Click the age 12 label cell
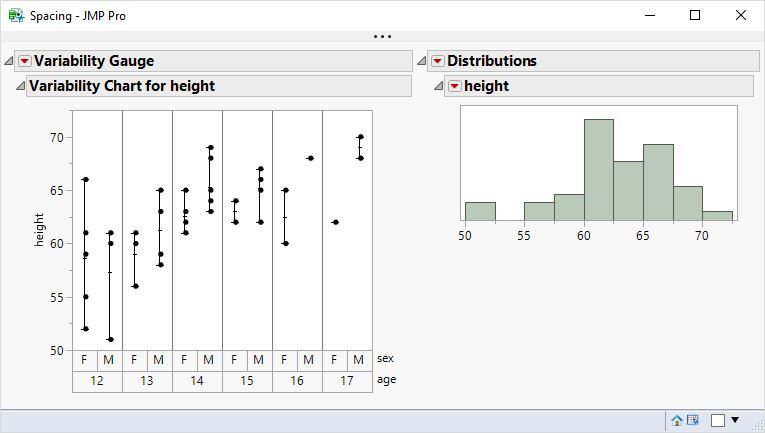The height and width of the screenshot is (433, 765). pos(97,381)
